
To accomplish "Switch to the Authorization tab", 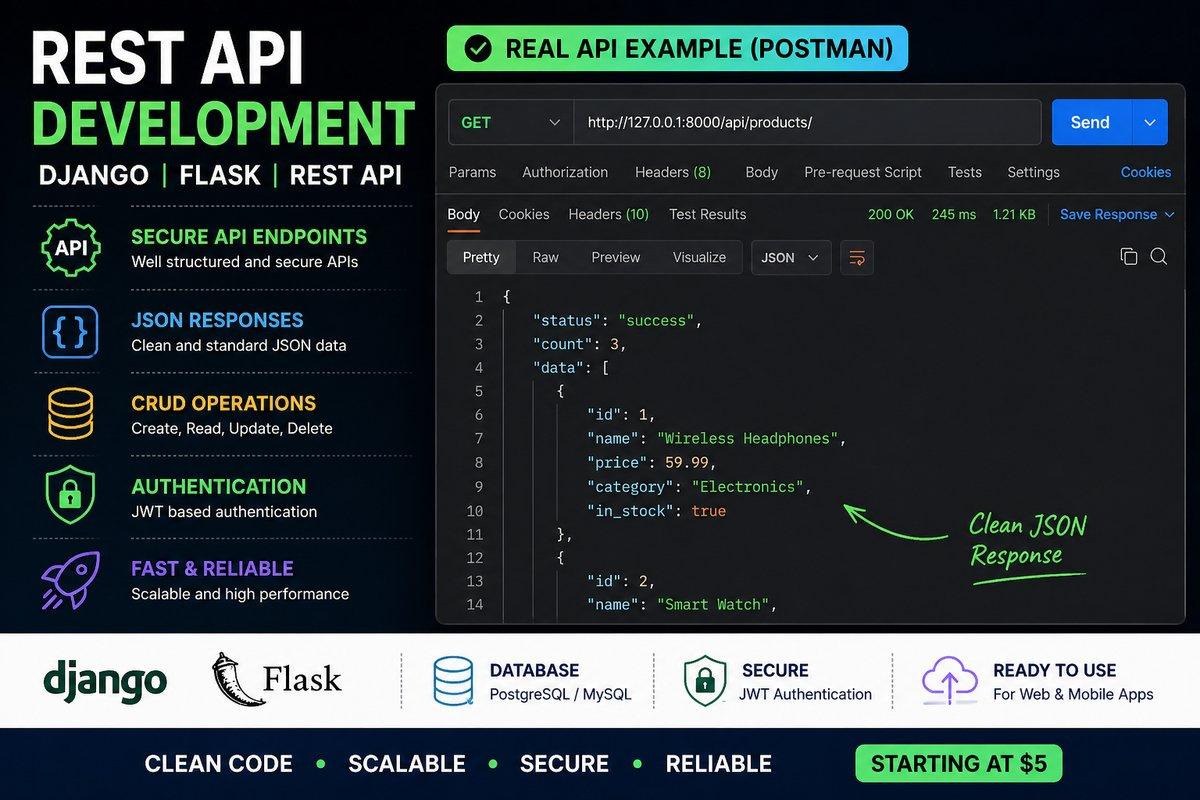I will click(565, 172).
